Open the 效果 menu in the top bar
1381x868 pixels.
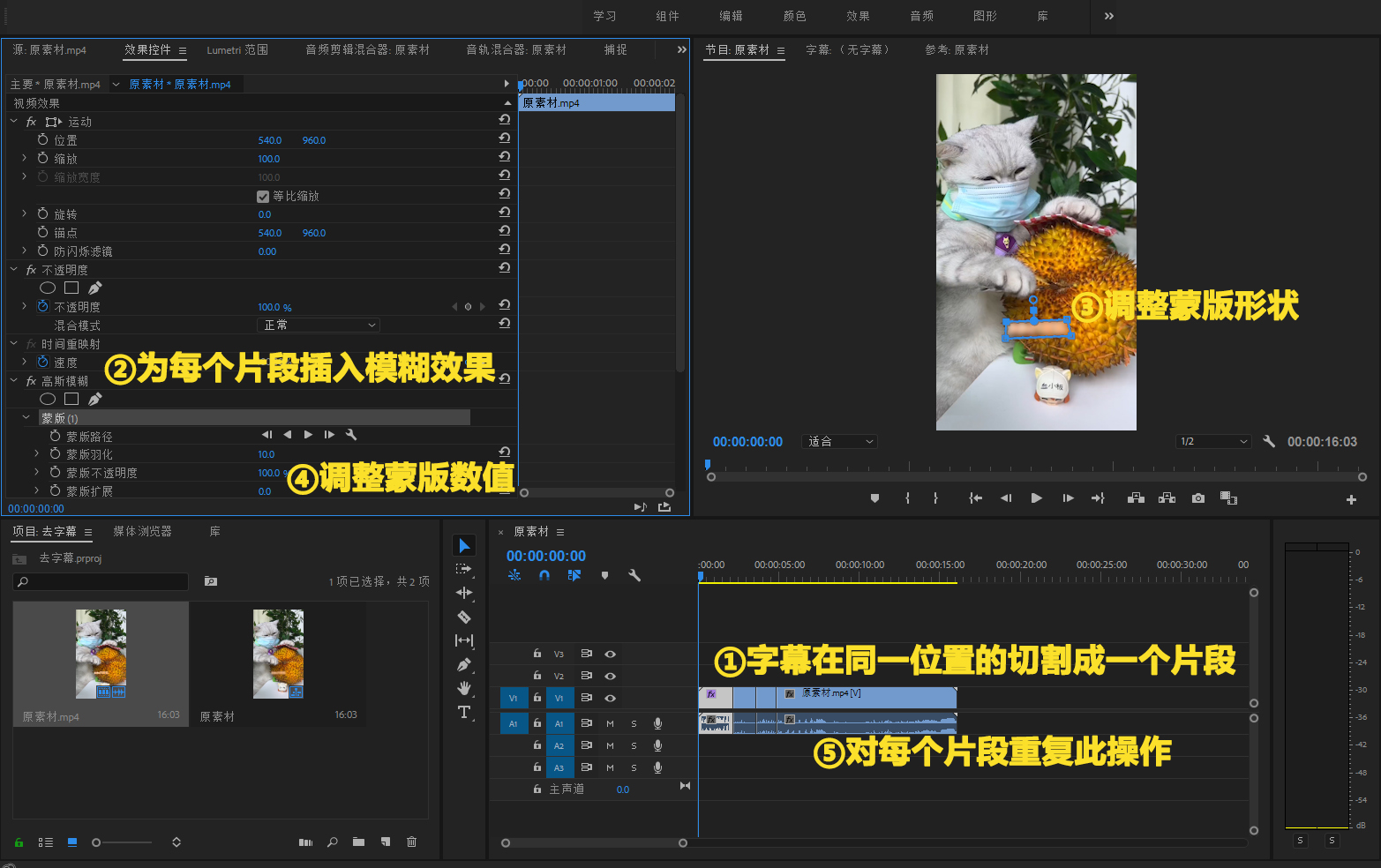[857, 15]
